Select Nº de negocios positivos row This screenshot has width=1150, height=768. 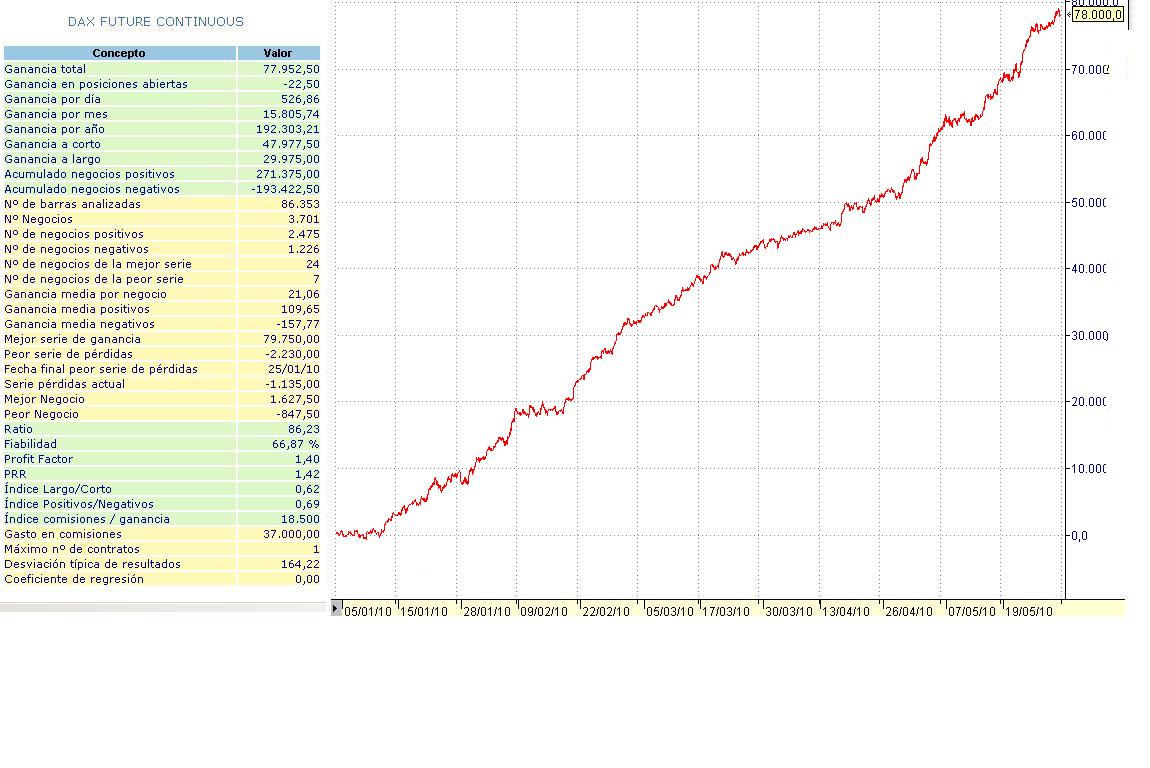pyautogui.click(x=162, y=234)
